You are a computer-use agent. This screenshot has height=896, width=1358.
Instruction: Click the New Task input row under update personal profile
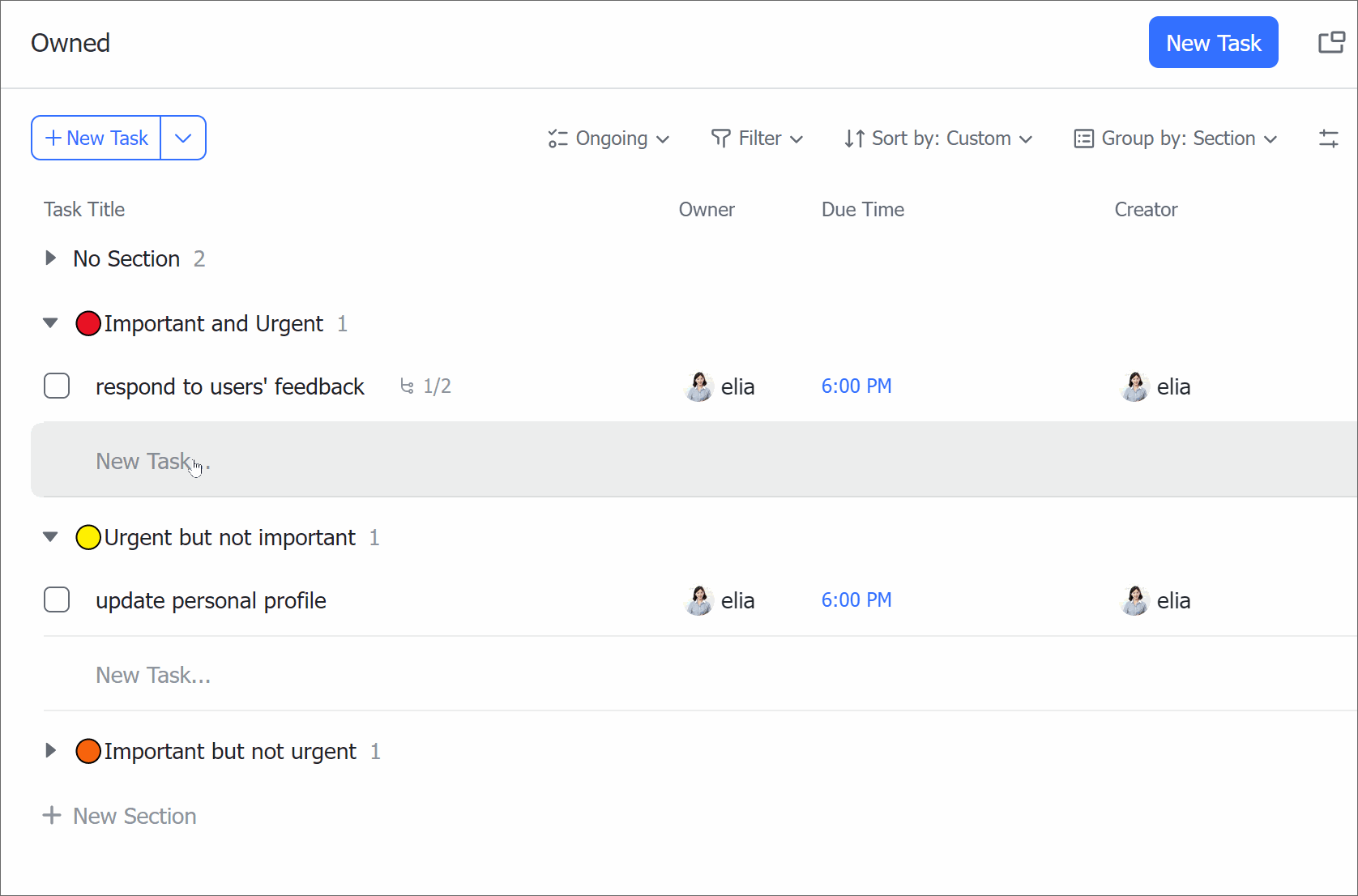pos(152,674)
